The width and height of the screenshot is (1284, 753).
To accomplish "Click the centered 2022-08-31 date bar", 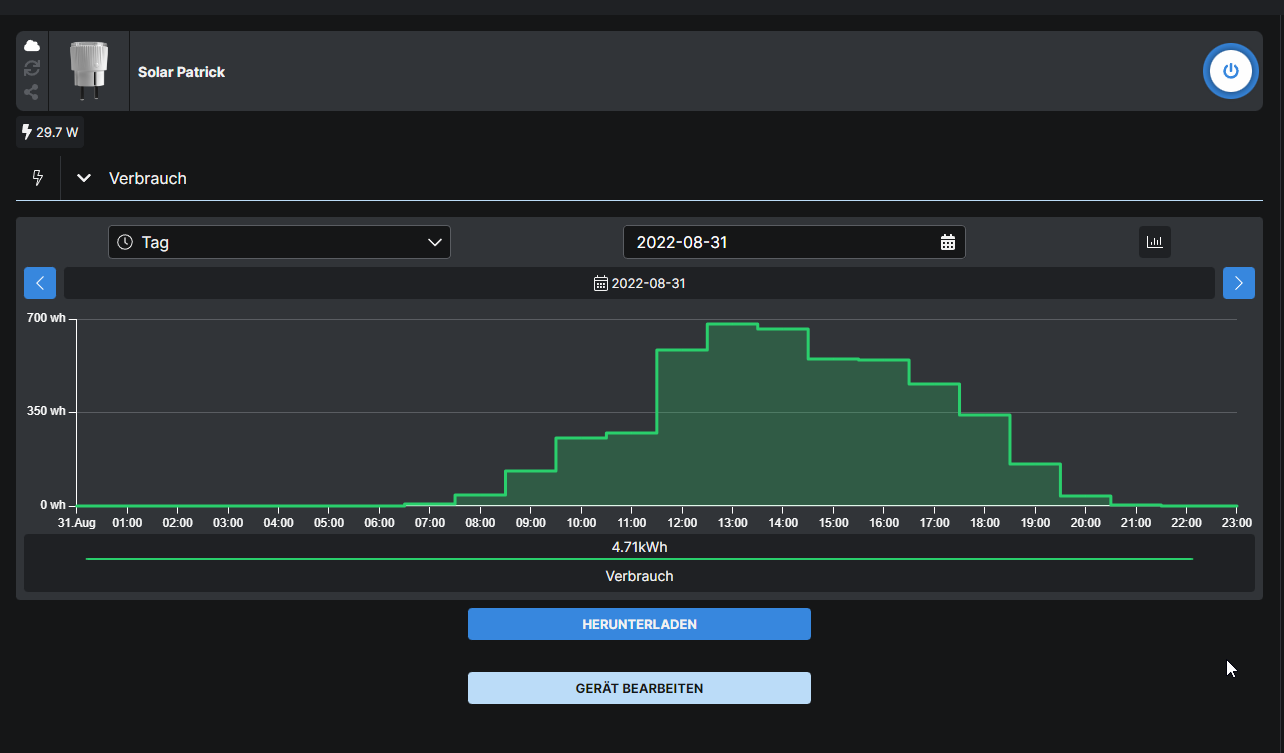I will tap(639, 283).
